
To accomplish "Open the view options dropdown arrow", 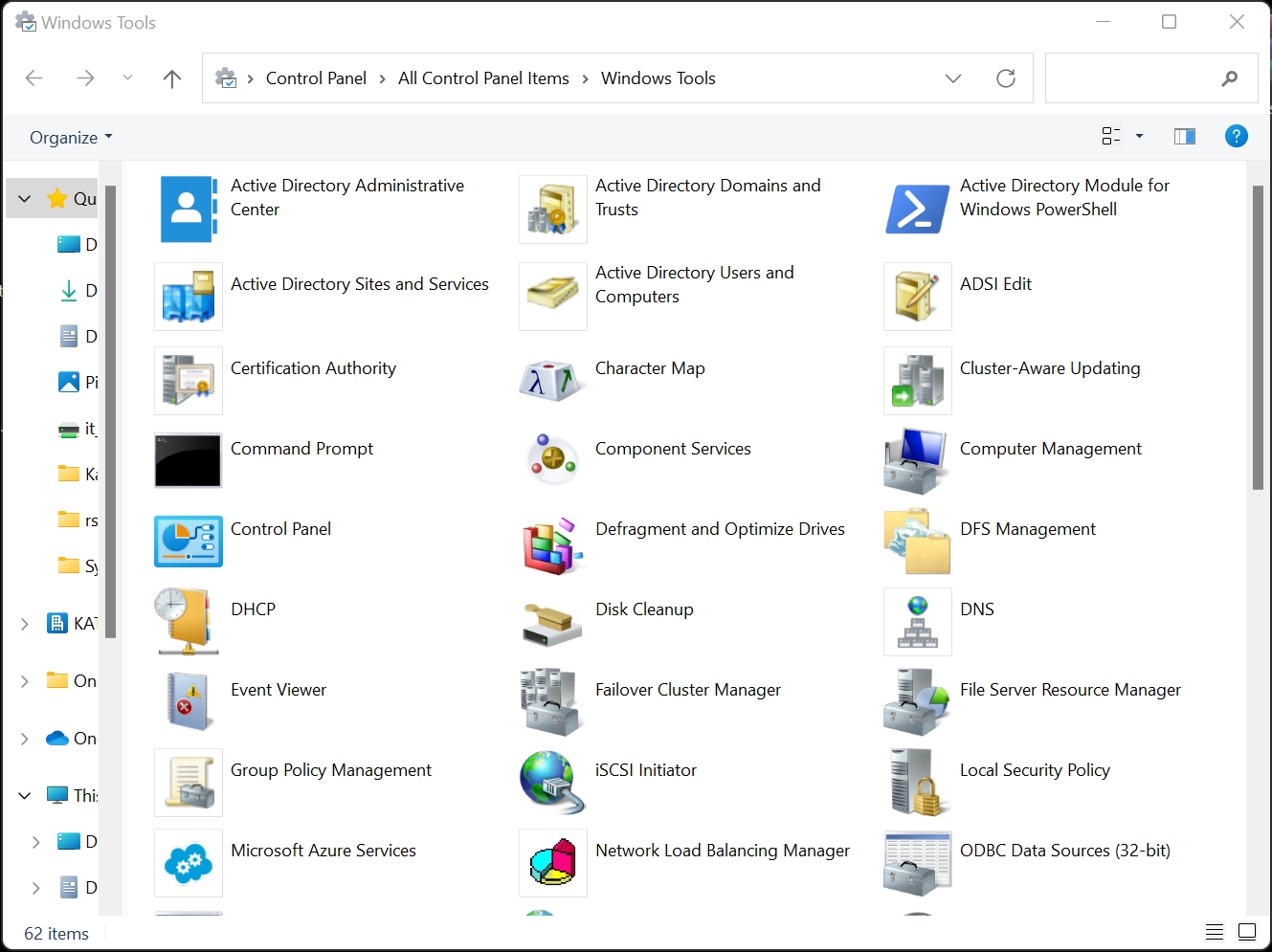I will pyautogui.click(x=1139, y=137).
